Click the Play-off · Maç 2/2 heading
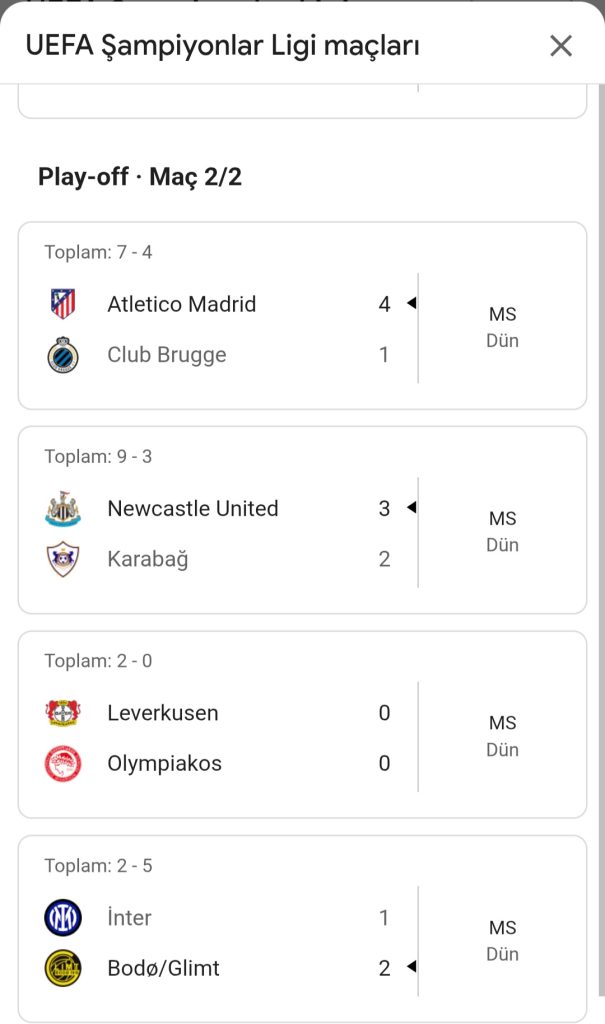This screenshot has height=1024, width=605. 140,177
